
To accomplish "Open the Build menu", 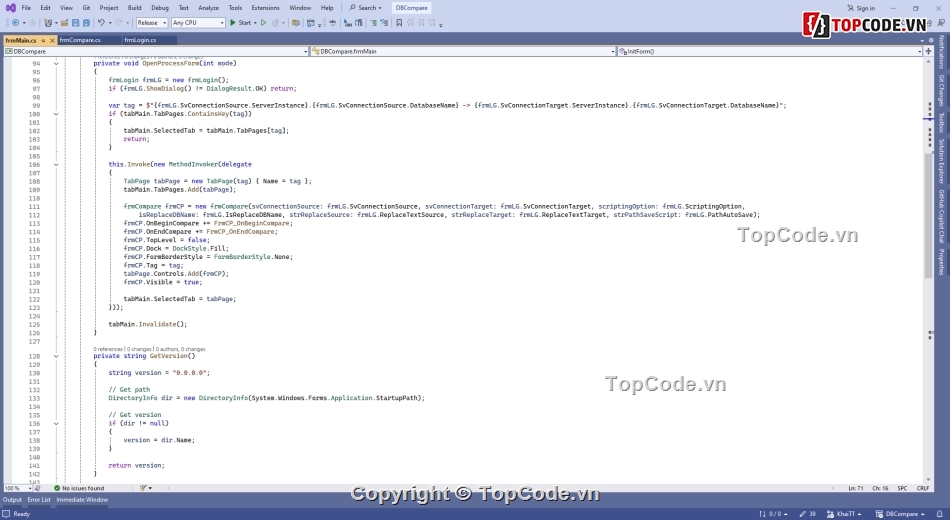I will (x=135, y=8).
